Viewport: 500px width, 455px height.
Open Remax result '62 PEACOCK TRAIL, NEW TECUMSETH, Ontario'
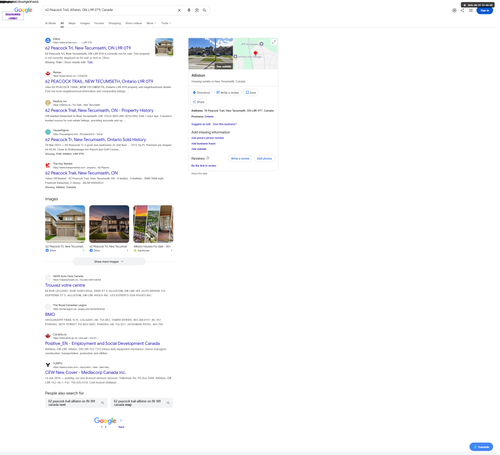pyautogui.click(x=99, y=81)
